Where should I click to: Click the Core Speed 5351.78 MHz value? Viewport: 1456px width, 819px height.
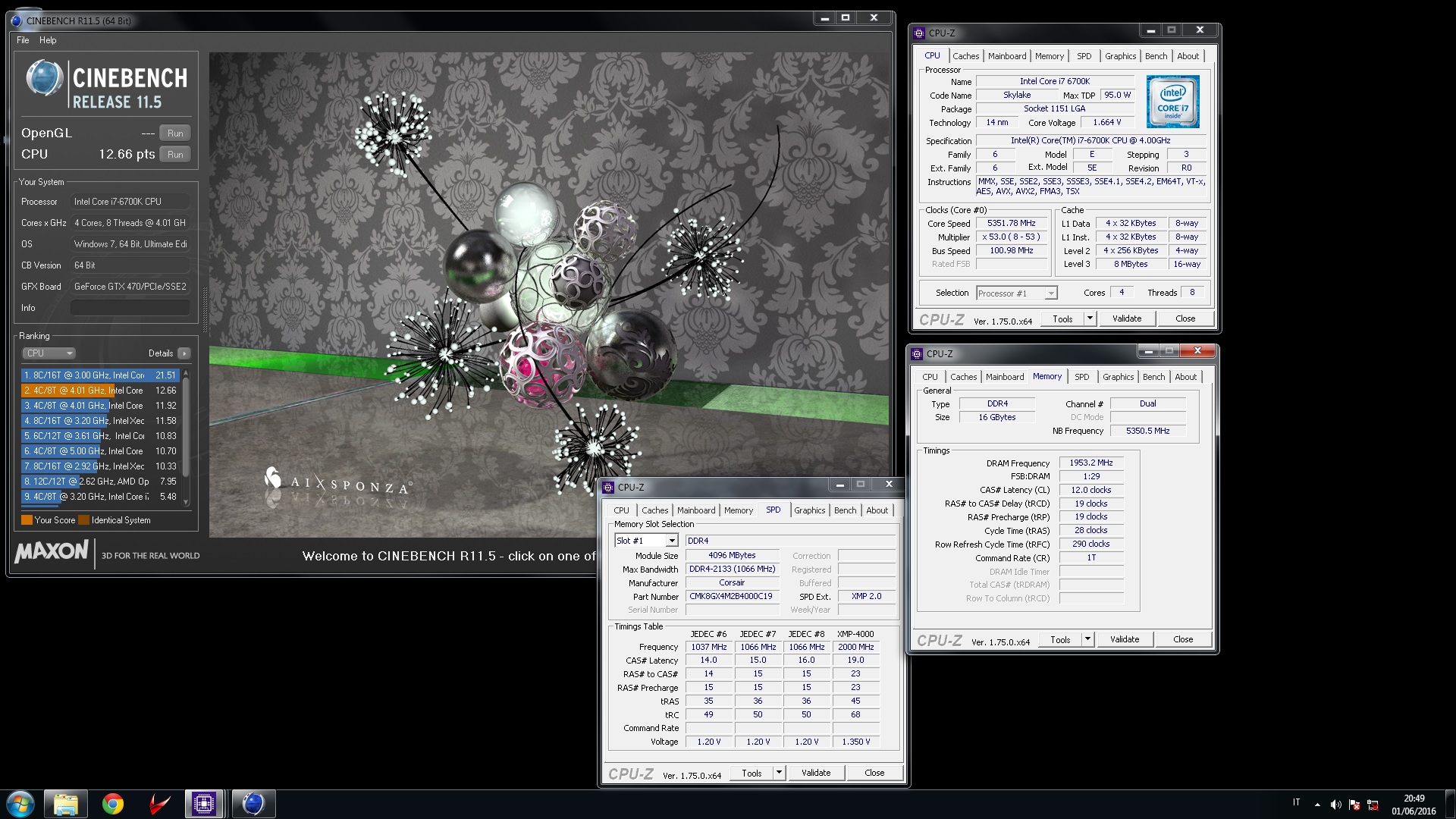1011,224
